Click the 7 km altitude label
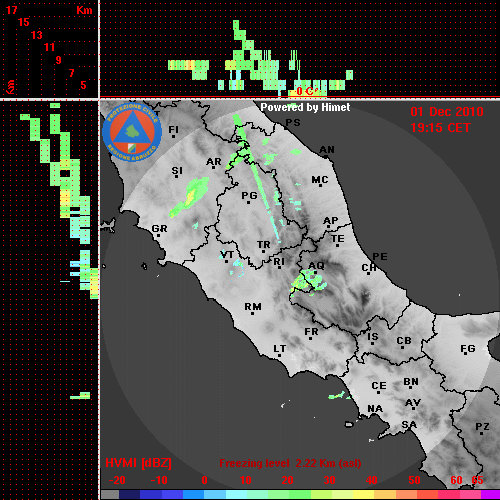 [71, 73]
